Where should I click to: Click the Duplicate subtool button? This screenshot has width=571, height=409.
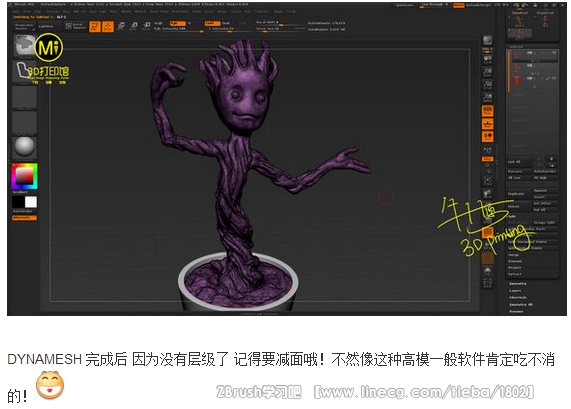pyautogui.click(x=520, y=194)
